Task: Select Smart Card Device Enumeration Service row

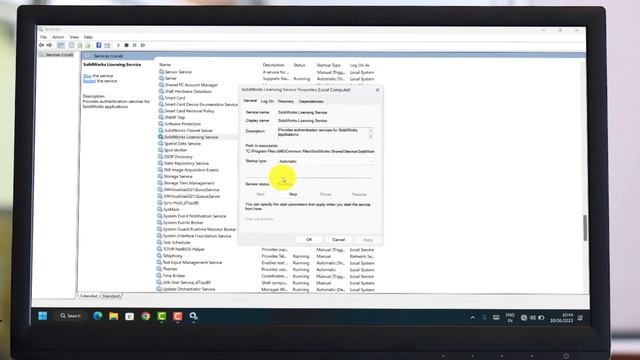Action: pos(201,104)
